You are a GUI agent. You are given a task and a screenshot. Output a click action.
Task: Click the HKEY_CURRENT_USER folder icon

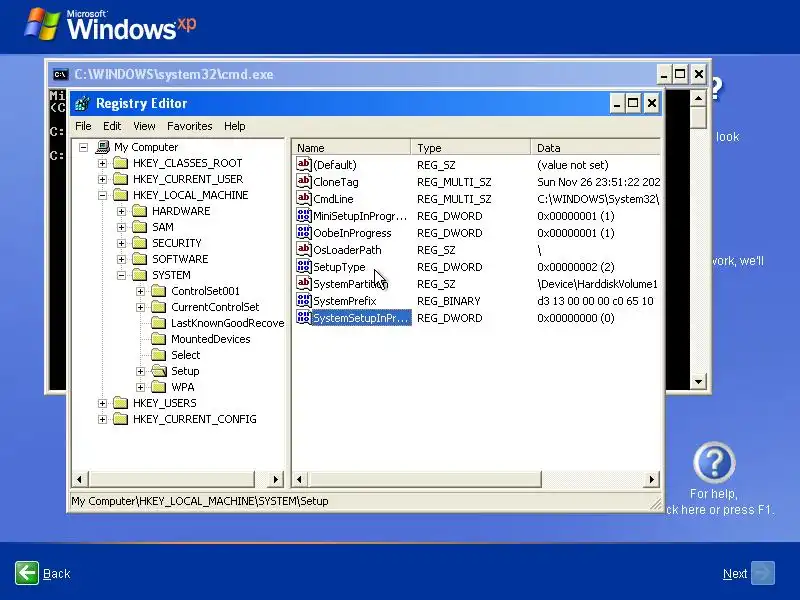click(x=120, y=179)
